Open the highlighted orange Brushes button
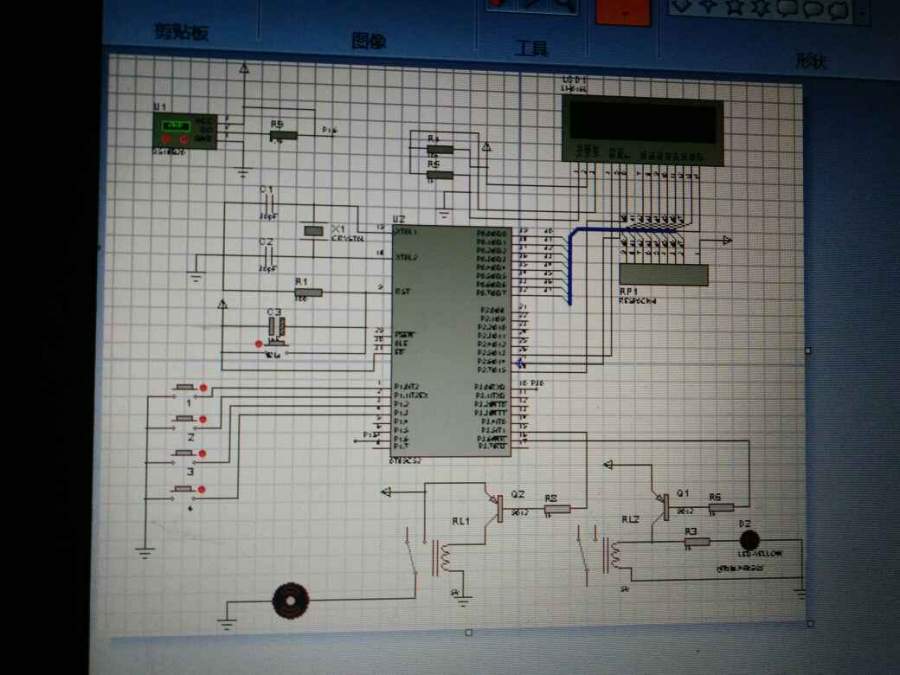 click(x=624, y=12)
